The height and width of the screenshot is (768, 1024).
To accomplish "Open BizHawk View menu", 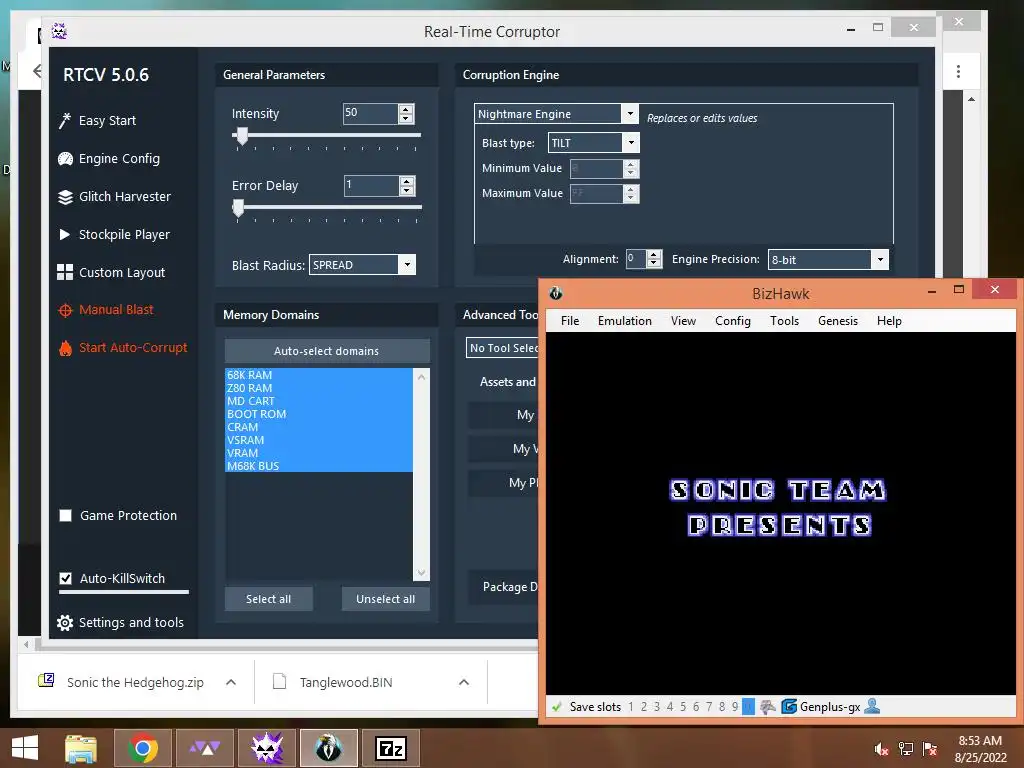I will (x=683, y=321).
